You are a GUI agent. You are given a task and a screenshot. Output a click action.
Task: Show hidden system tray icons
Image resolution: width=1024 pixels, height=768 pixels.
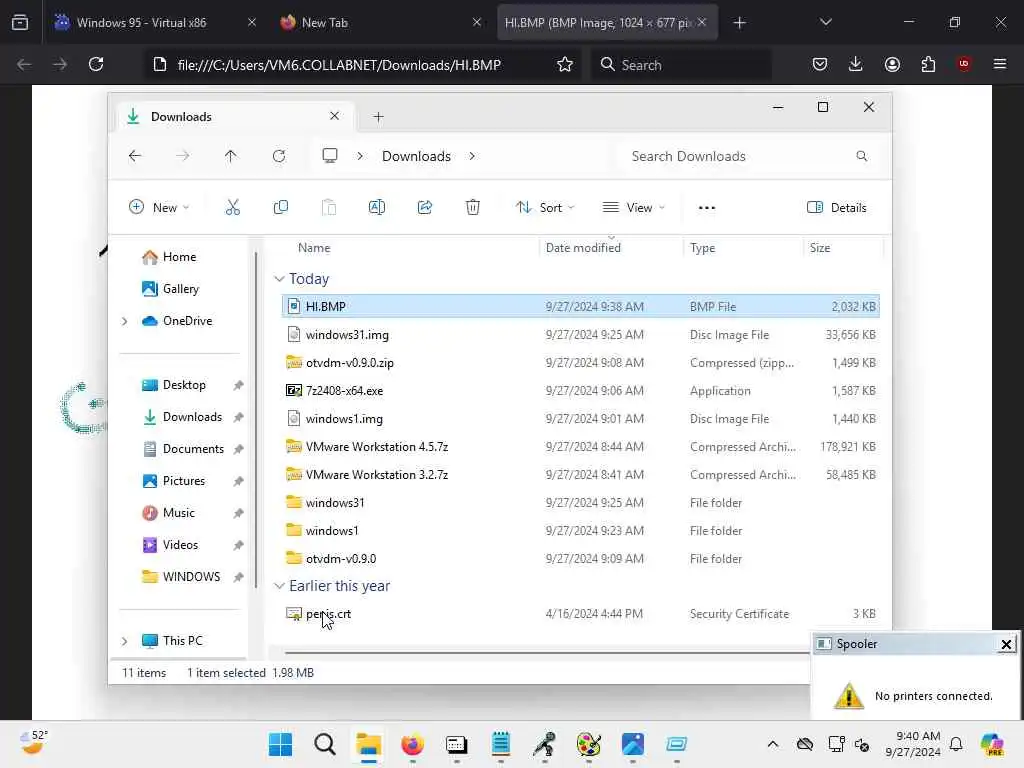(773, 744)
